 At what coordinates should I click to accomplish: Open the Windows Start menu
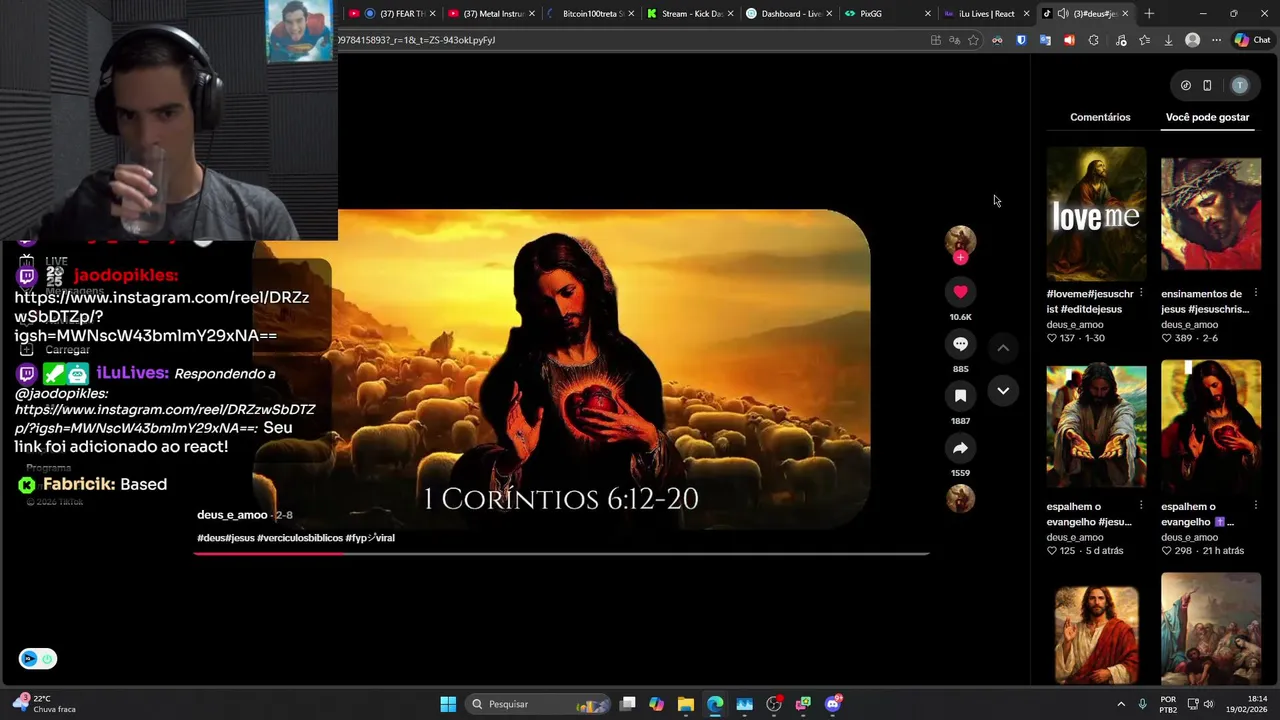pos(448,704)
